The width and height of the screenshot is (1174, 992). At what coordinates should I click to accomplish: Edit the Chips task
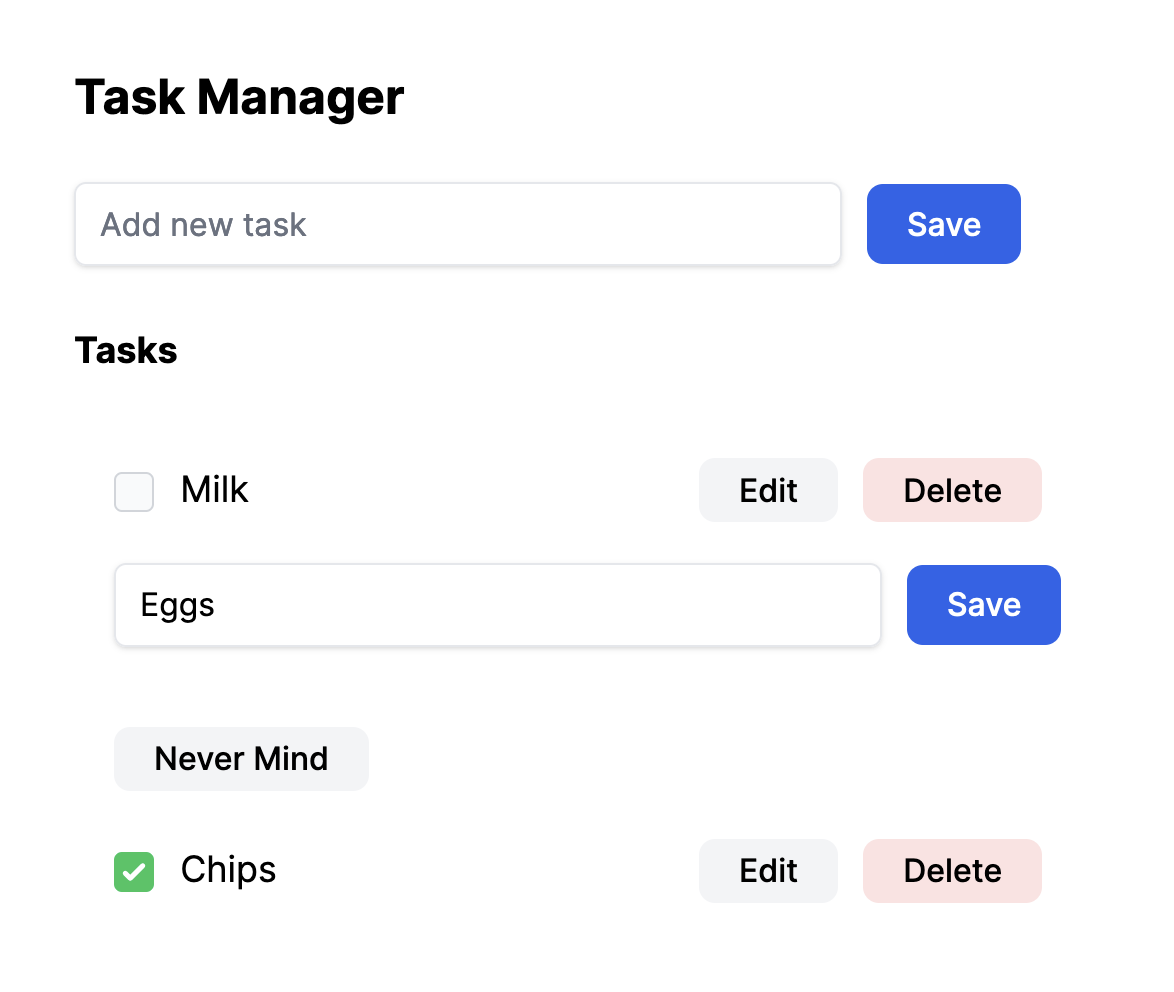coord(768,870)
